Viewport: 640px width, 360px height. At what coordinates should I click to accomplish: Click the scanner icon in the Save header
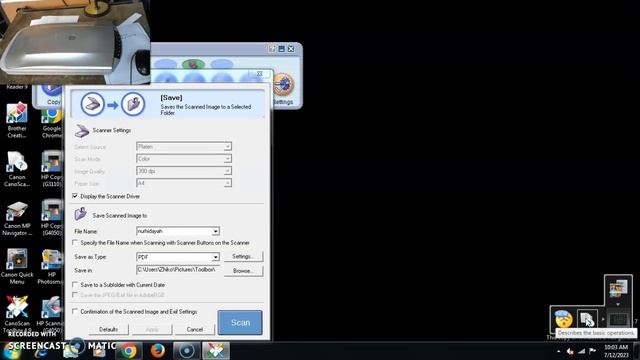[x=93, y=104]
